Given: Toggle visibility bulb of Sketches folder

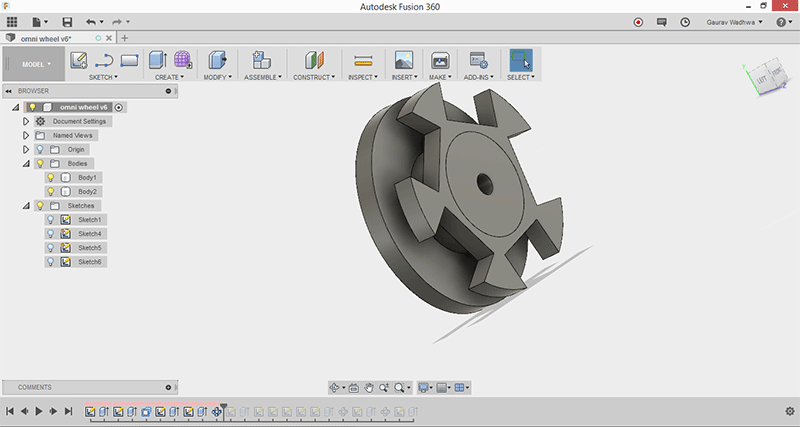Looking at the screenshot, I should point(40,206).
